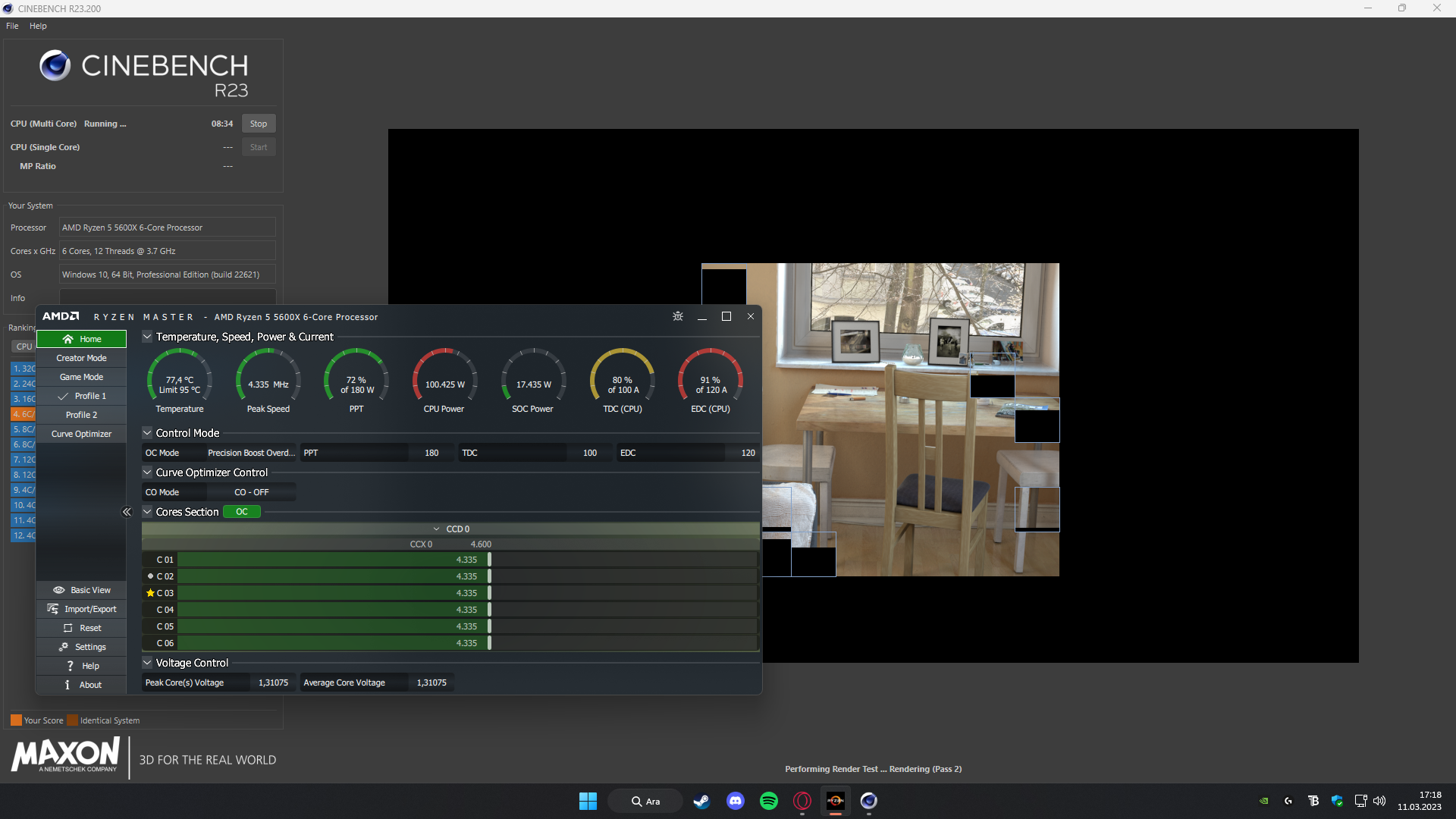Click Ryzen Master taskbar icon
This screenshot has height=819, width=1456.
point(836,801)
